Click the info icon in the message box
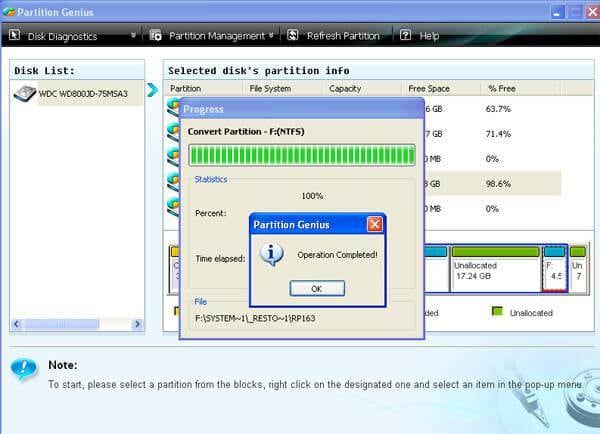Screen dimensions: 600x434 [x=272, y=255]
